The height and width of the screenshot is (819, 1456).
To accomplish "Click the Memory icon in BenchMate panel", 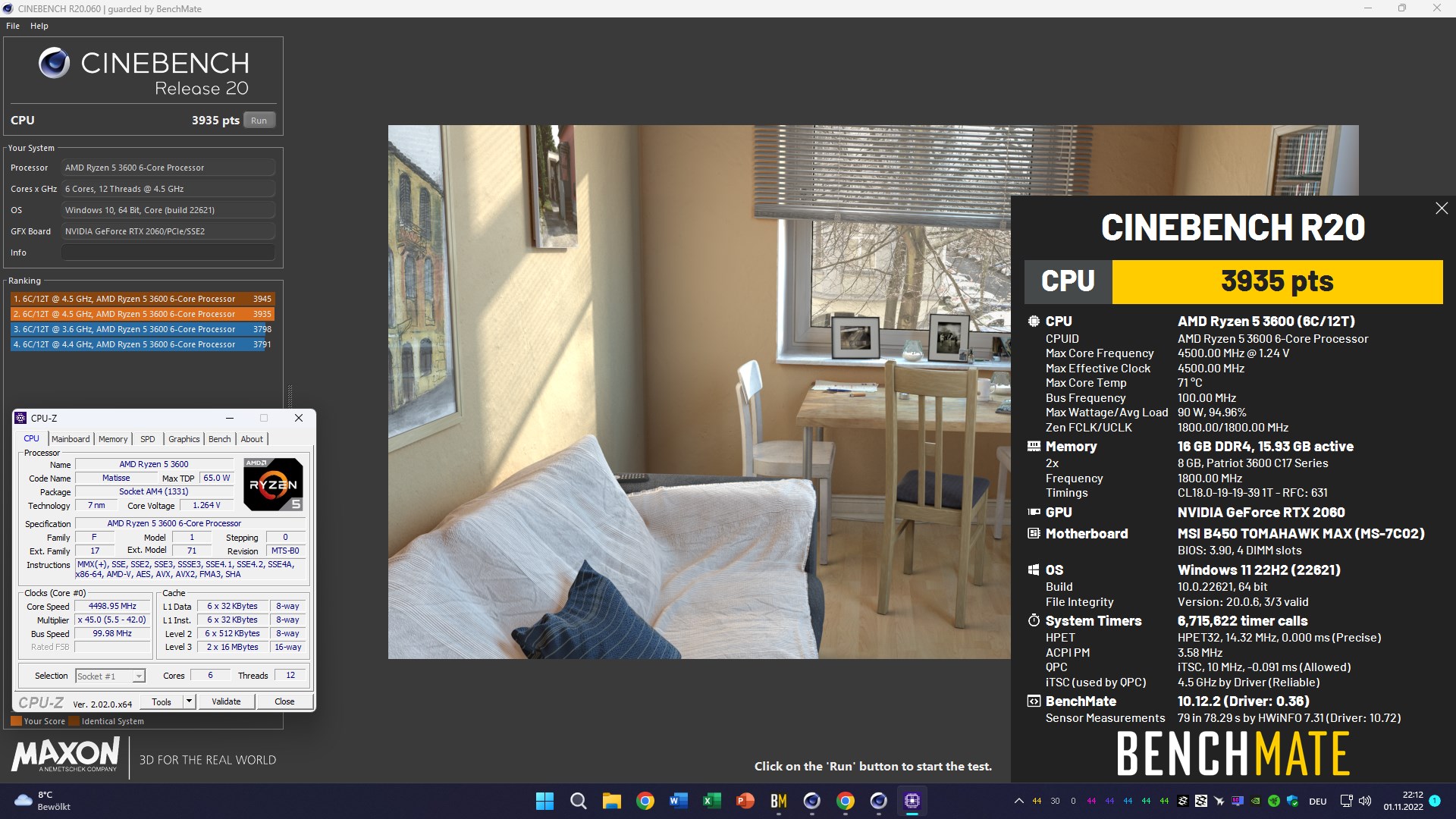I will (1034, 447).
